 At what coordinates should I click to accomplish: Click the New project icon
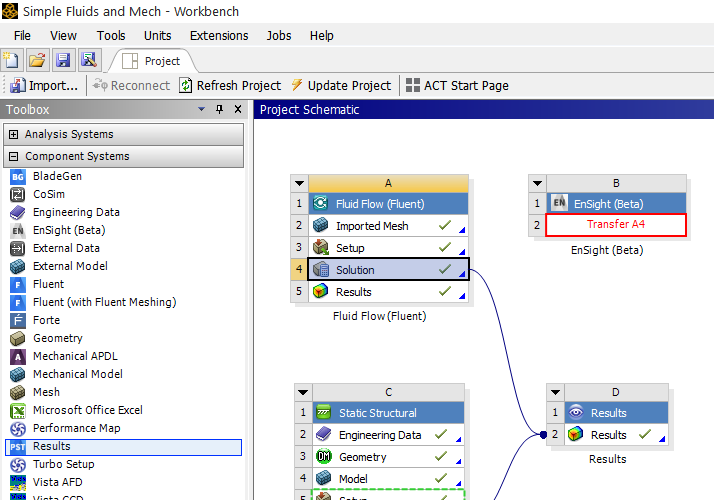pos(11,60)
